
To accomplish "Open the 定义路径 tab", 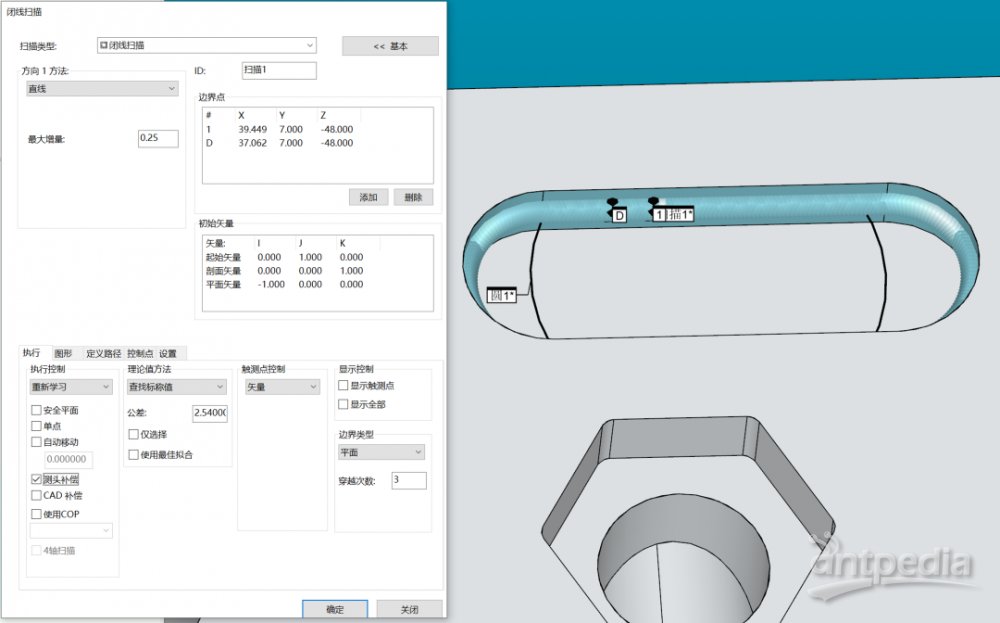I will tap(103, 353).
